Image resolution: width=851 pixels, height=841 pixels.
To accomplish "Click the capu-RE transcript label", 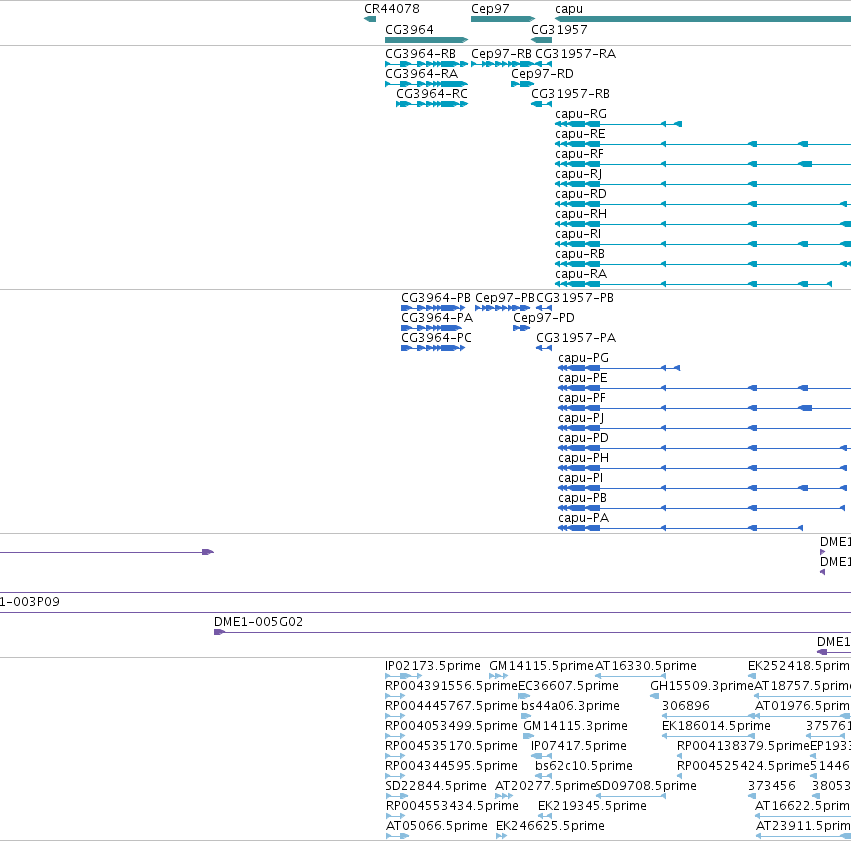I will (580, 134).
